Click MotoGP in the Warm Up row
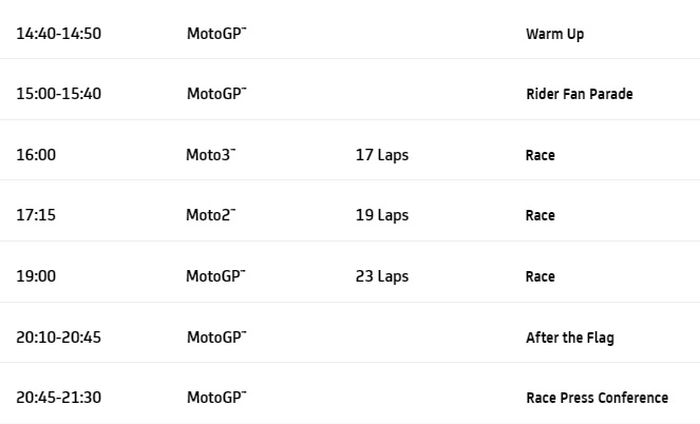700x424 pixels. [x=216, y=34]
